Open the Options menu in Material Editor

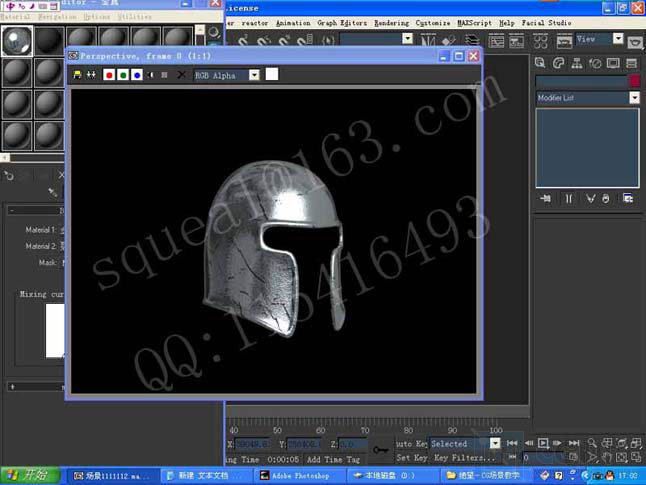pyautogui.click(x=97, y=17)
